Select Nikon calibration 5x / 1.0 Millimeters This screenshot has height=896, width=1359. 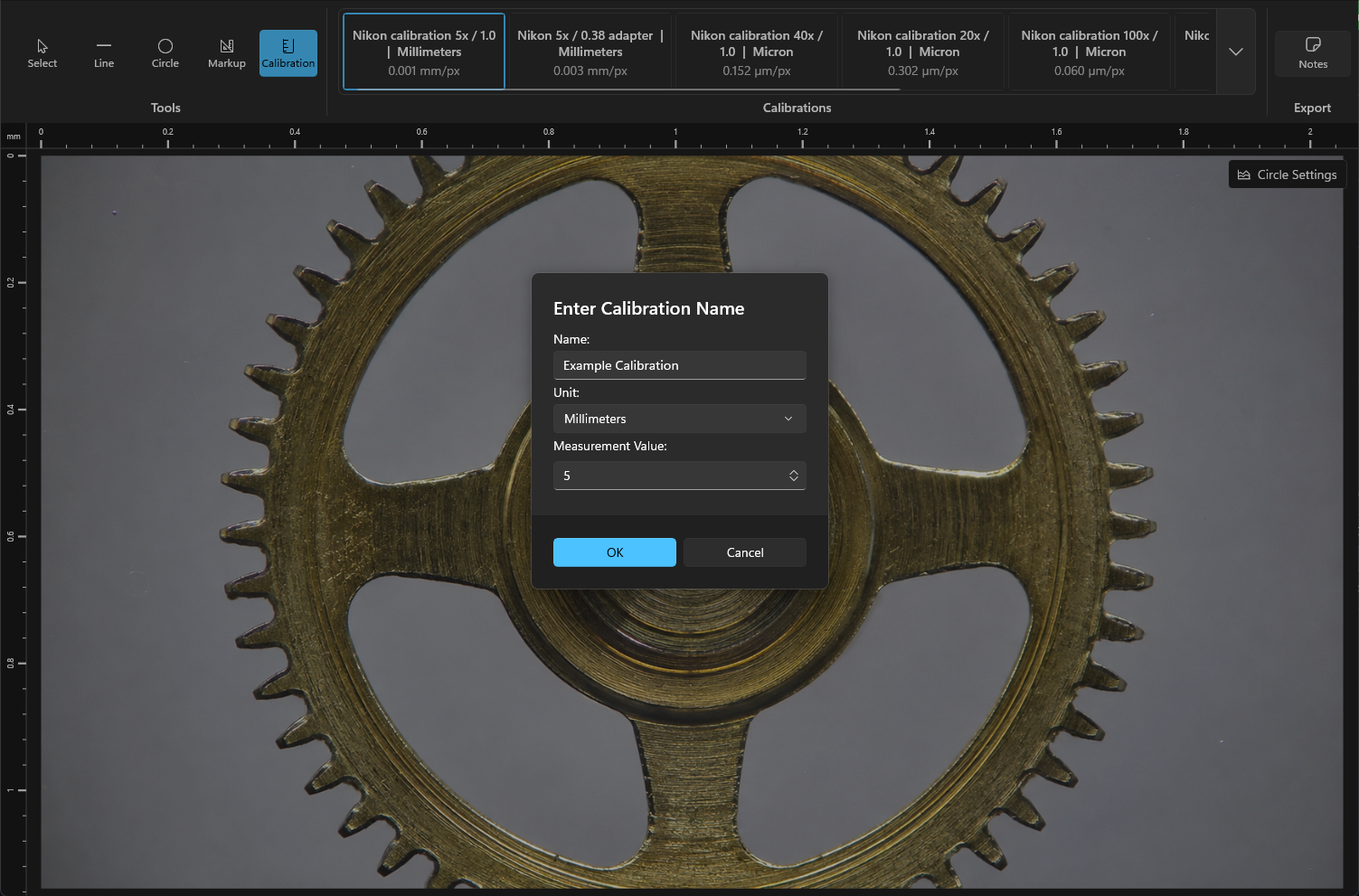424,52
